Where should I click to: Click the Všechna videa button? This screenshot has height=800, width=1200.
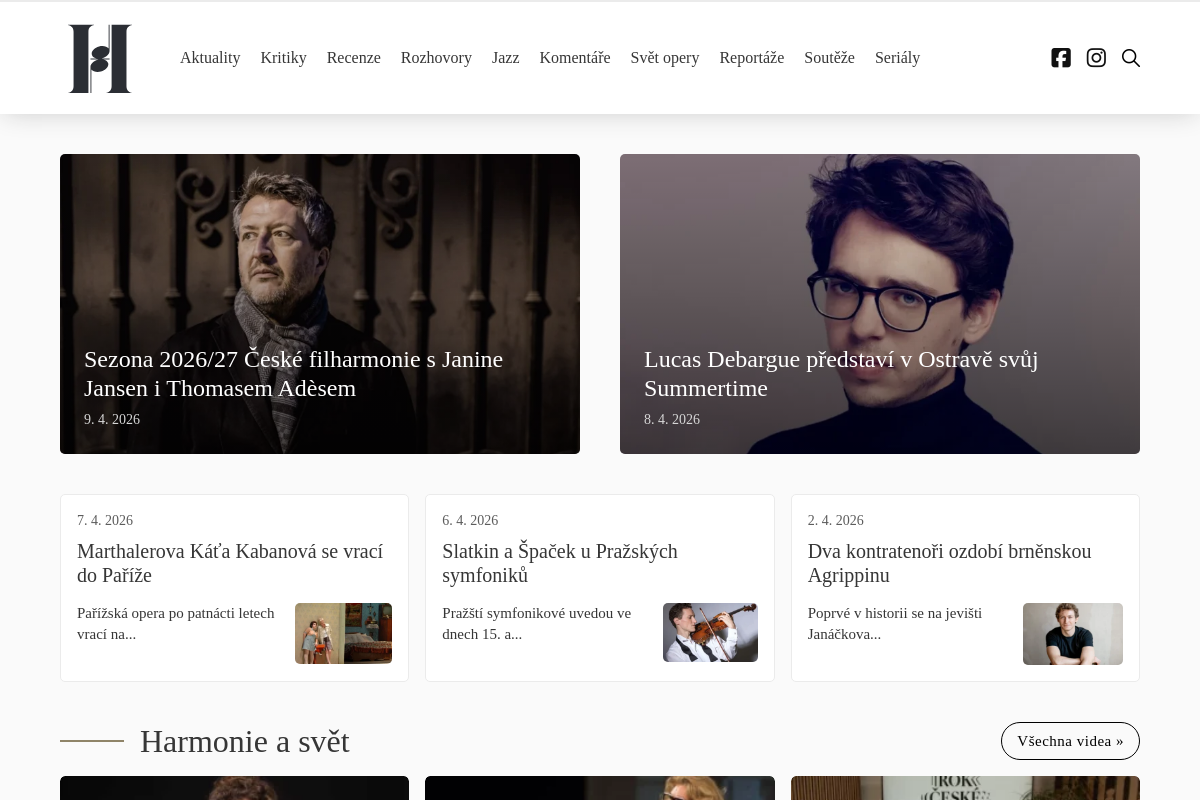point(1070,741)
